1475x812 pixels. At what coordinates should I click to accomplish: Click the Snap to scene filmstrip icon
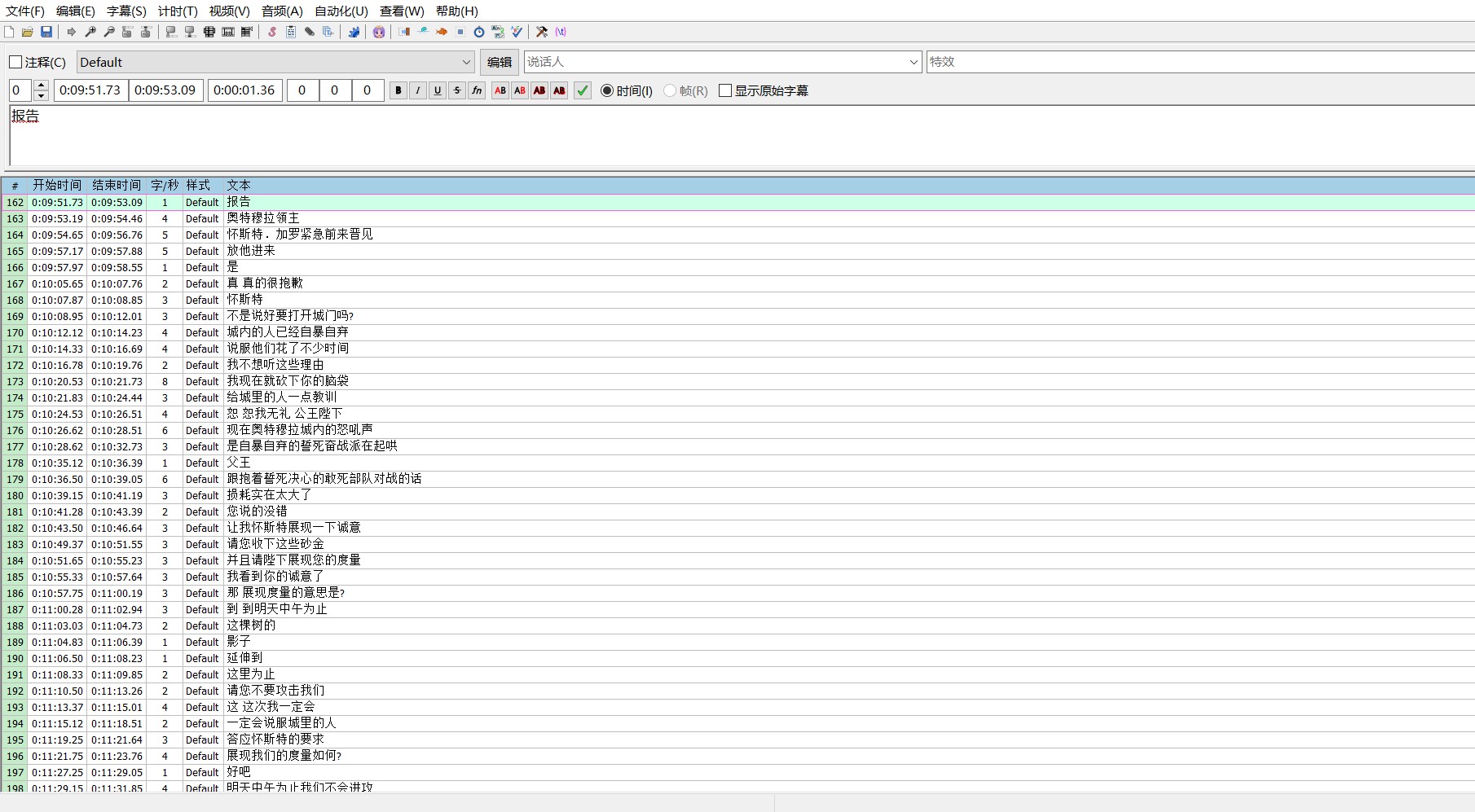(228, 32)
